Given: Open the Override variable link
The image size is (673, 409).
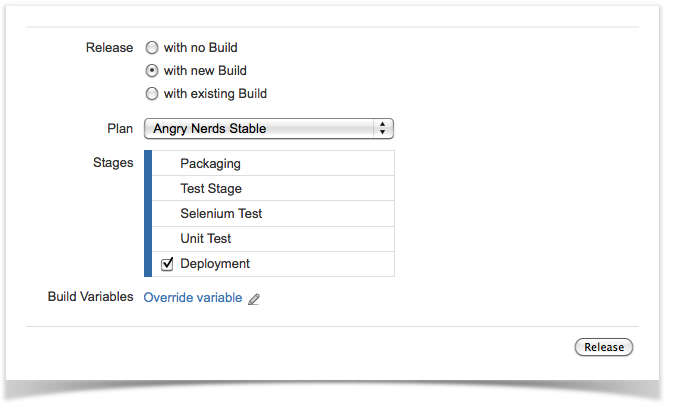Looking at the screenshot, I should 193,298.
